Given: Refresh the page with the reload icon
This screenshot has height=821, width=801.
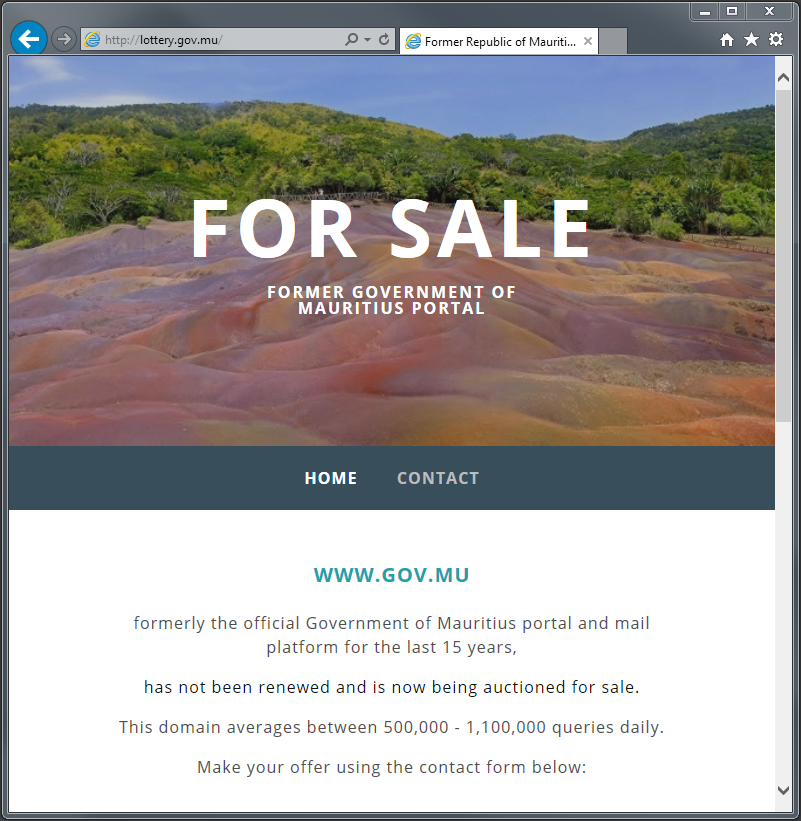Looking at the screenshot, I should coord(384,39).
